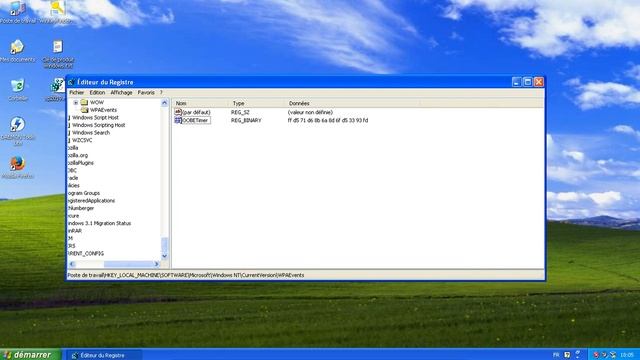Click the (par défaut) string value icon

click(178, 112)
